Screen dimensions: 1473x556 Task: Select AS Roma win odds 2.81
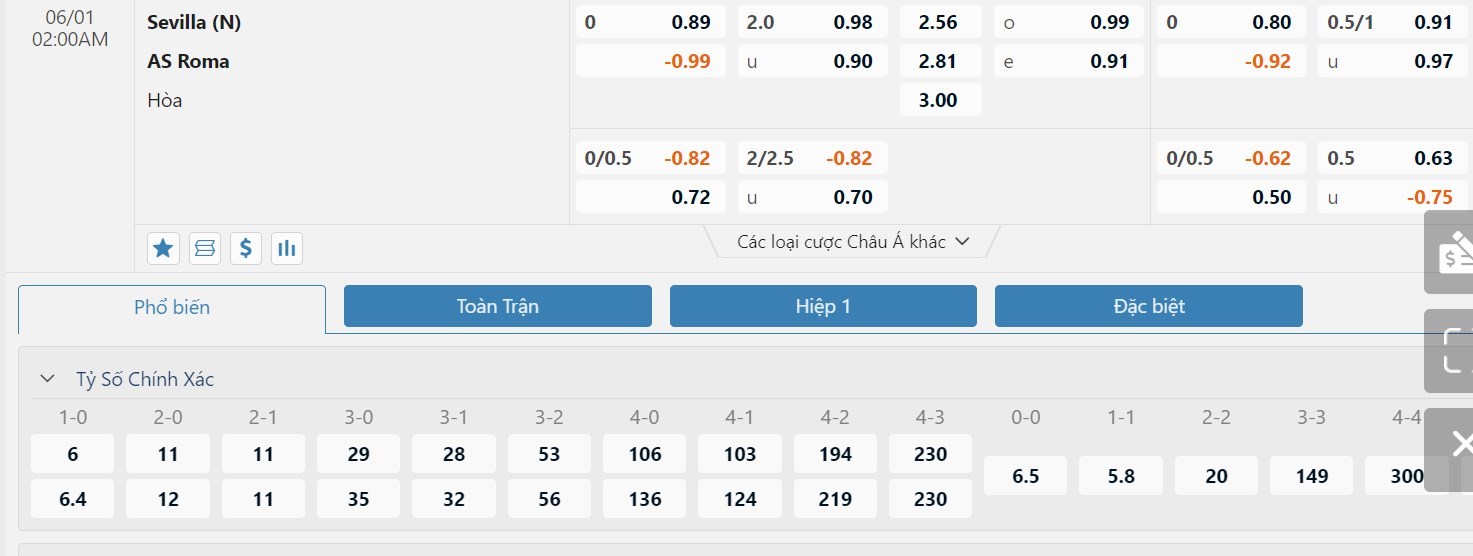click(x=938, y=61)
